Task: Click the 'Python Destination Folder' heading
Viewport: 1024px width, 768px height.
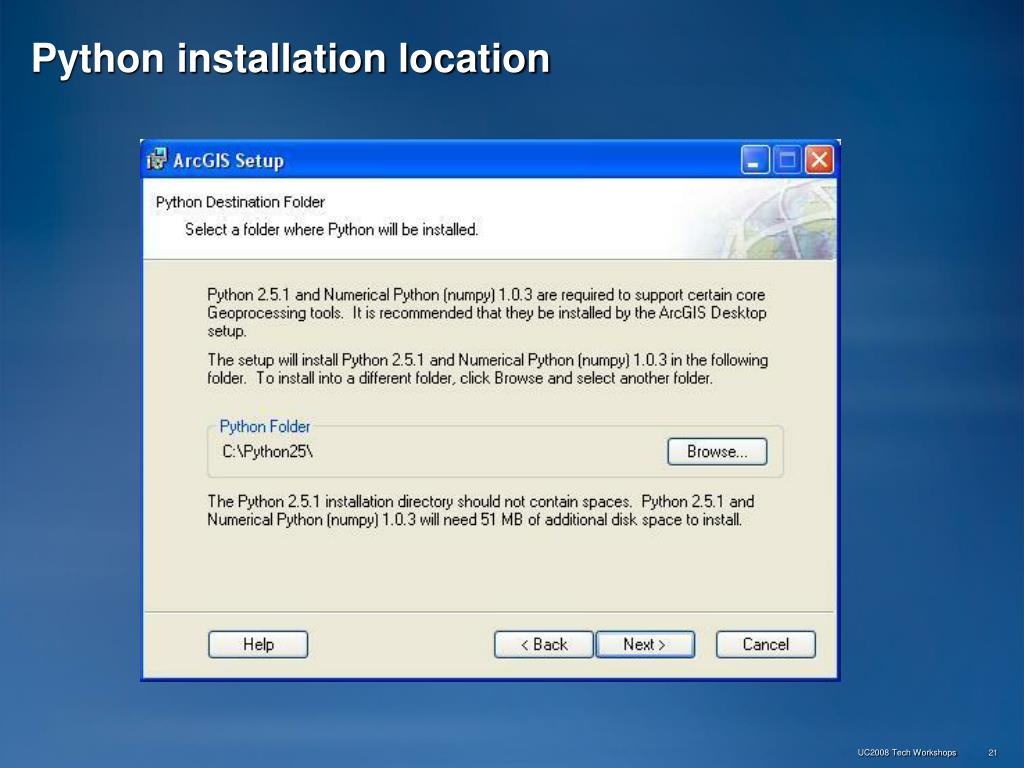Action: [x=240, y=202]
